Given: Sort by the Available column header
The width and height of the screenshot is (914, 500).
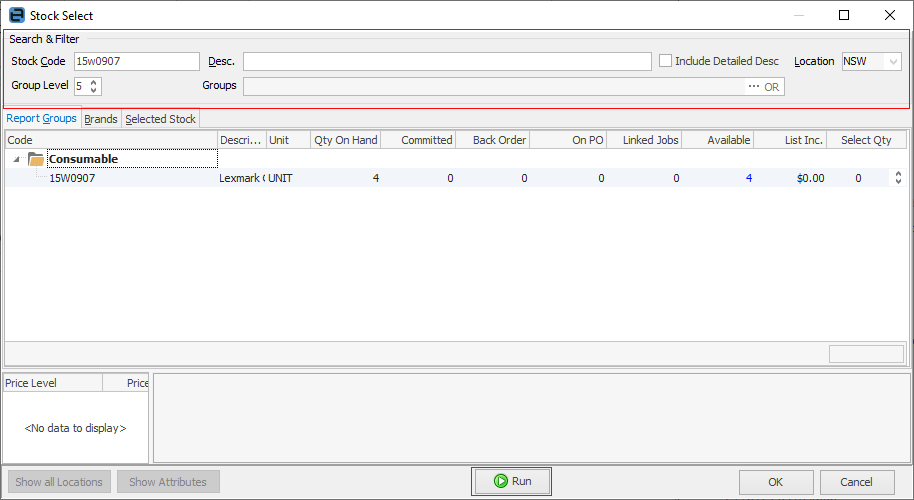Looking at the screenshot, I should (x=718, y=140).
